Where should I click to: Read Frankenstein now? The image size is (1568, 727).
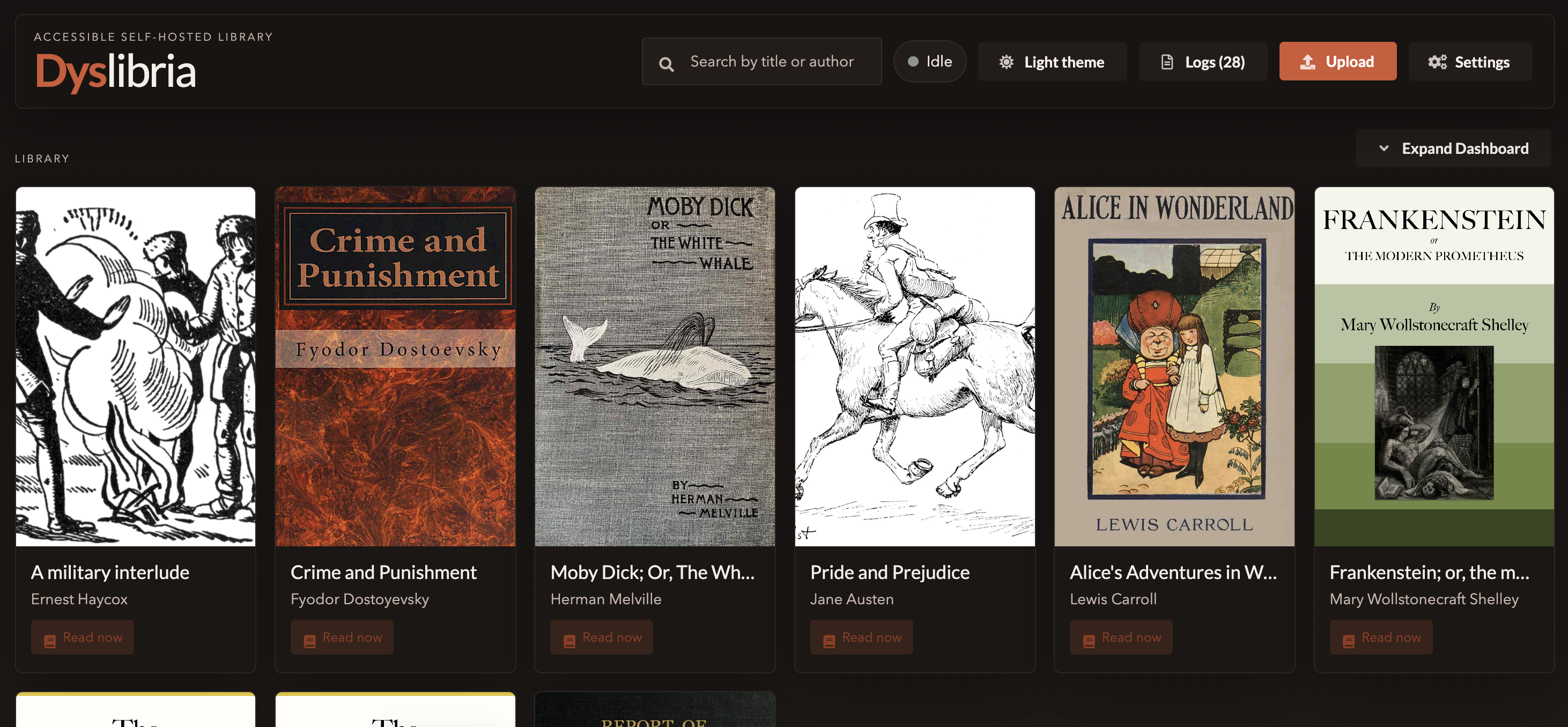(1380, 637)
